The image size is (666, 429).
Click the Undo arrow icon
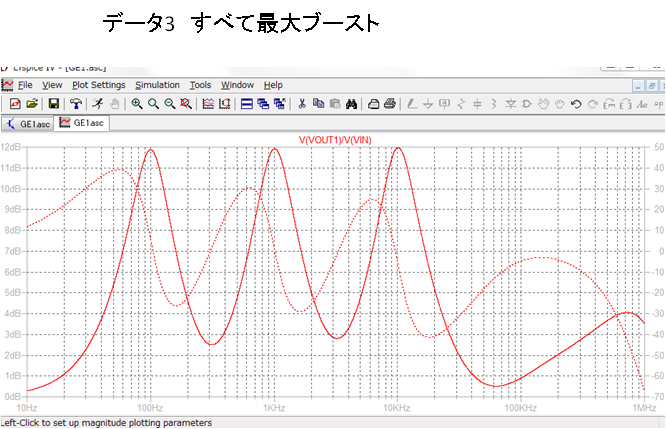tap(576, 104)
